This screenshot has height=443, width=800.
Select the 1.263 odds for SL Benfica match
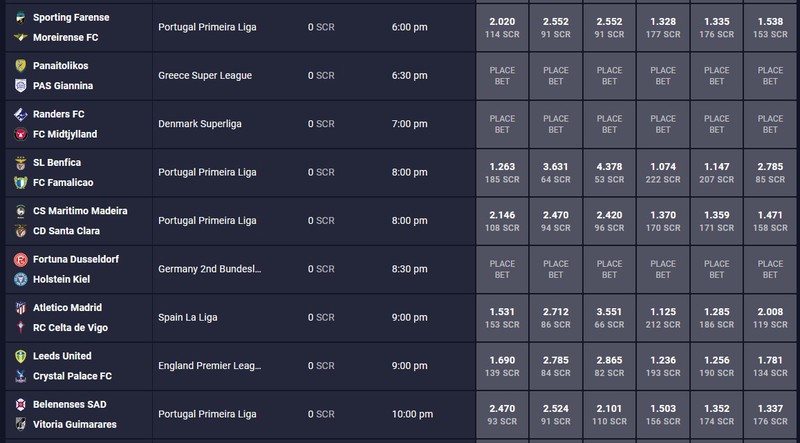(502, 173)
